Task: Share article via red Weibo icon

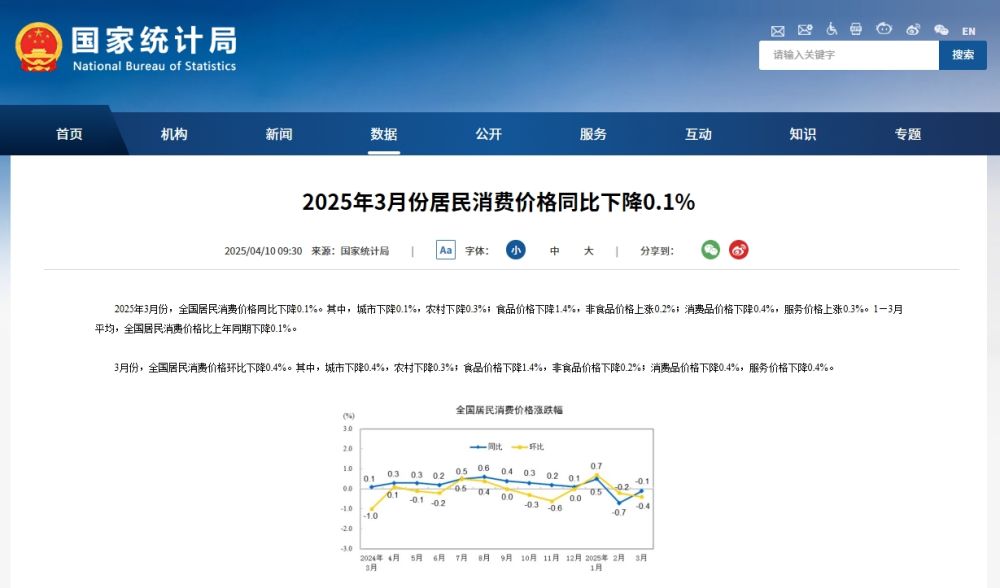Action: pyautogui.click(x=738, y=250)
